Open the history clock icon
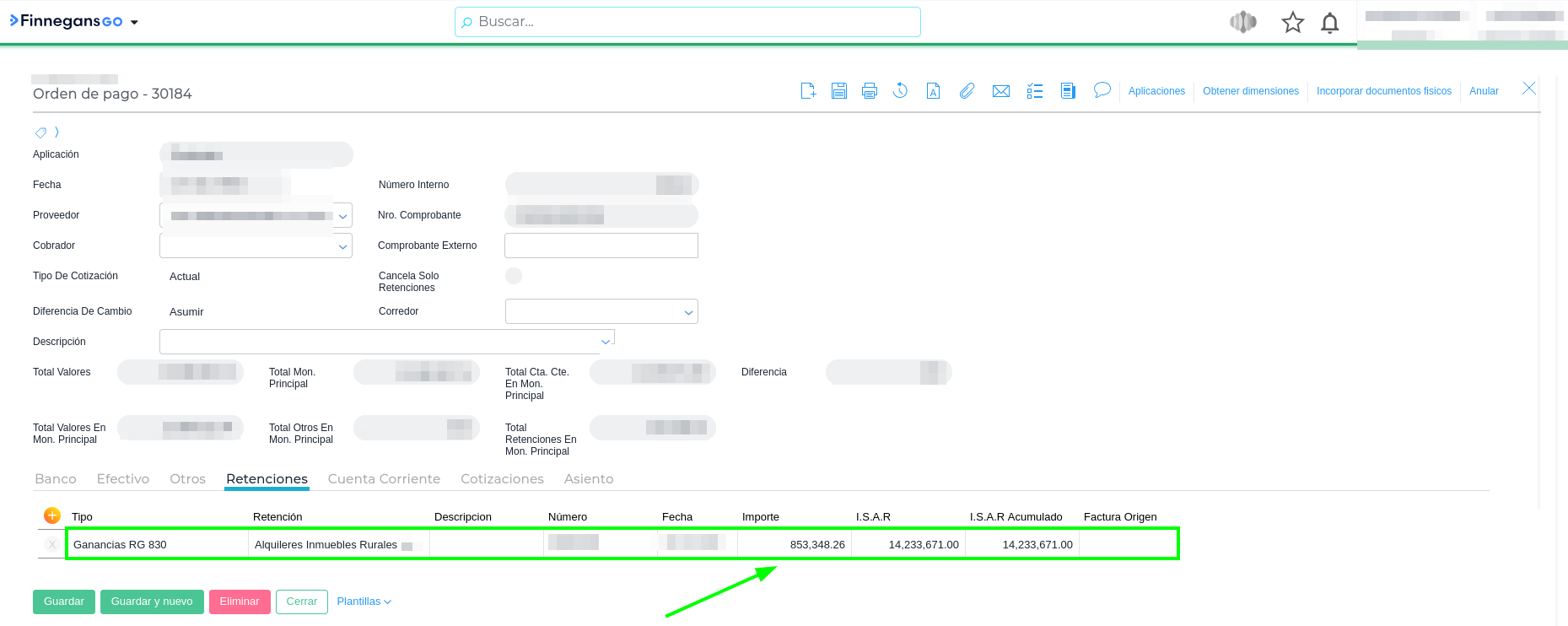 pyautogui.click(x=900, y=91)
